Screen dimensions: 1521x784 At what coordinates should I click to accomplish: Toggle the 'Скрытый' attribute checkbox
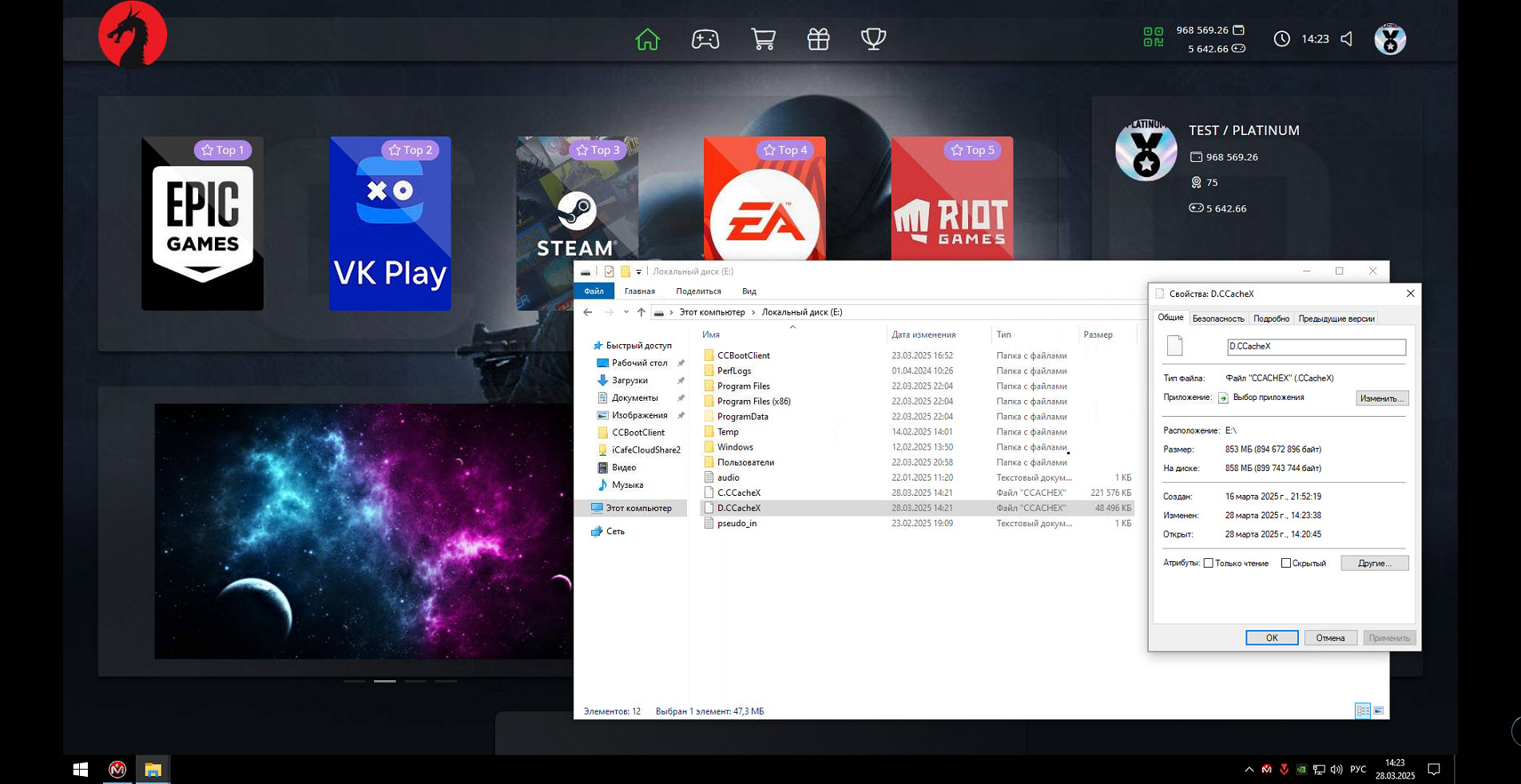[1285, 563]
